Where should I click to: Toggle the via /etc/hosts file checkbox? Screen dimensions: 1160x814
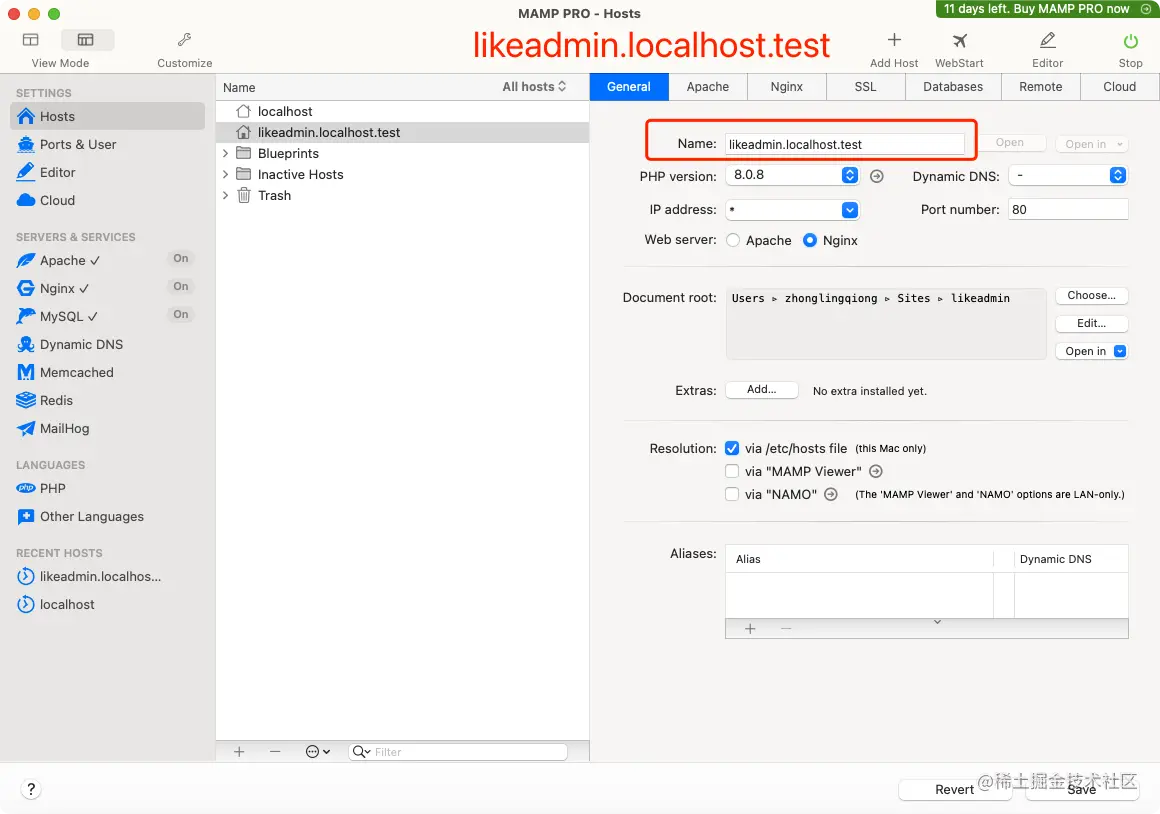pos(732,448)
